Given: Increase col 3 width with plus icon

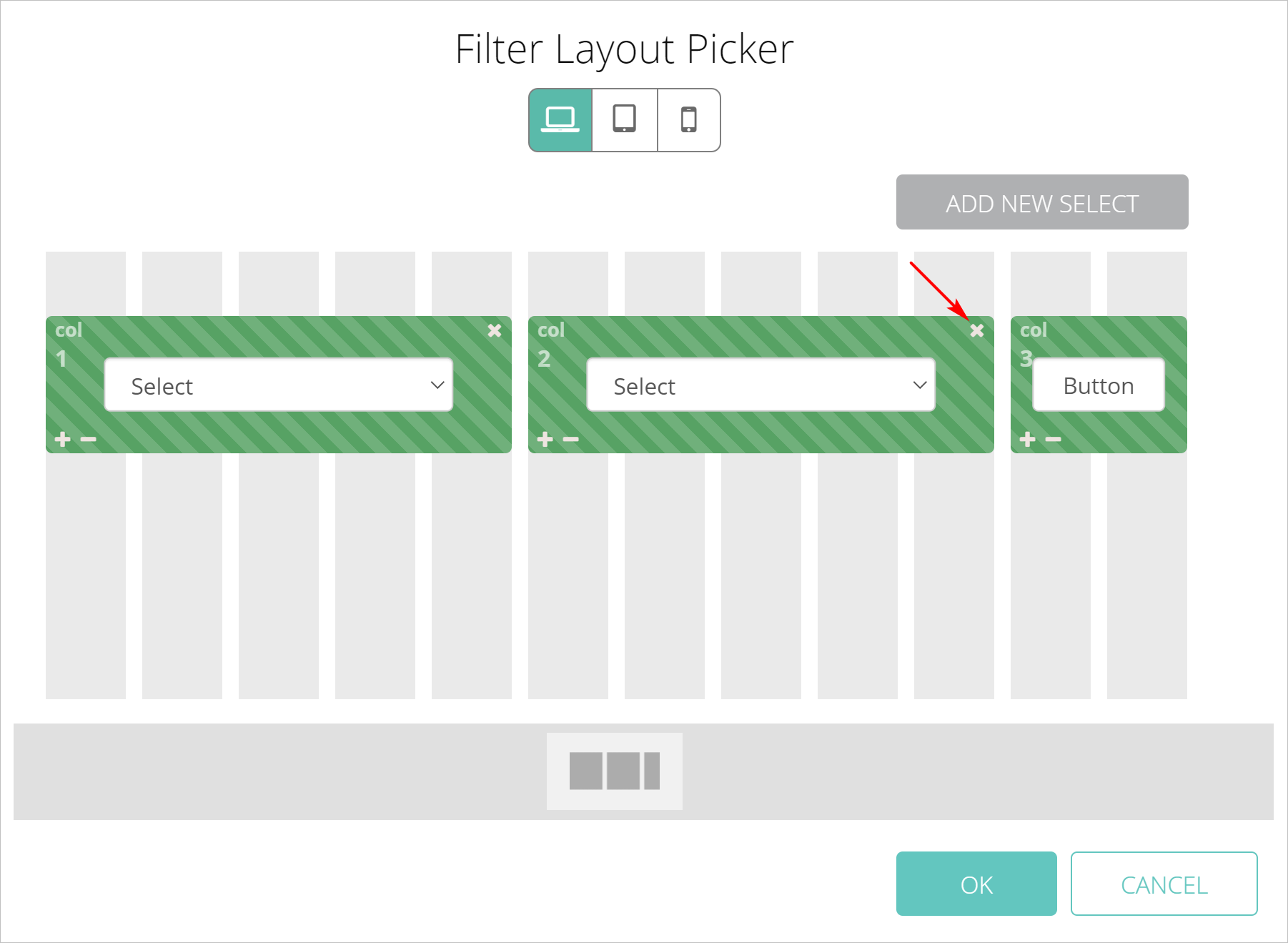Looking at the screenshot, I should [1028, 439].
